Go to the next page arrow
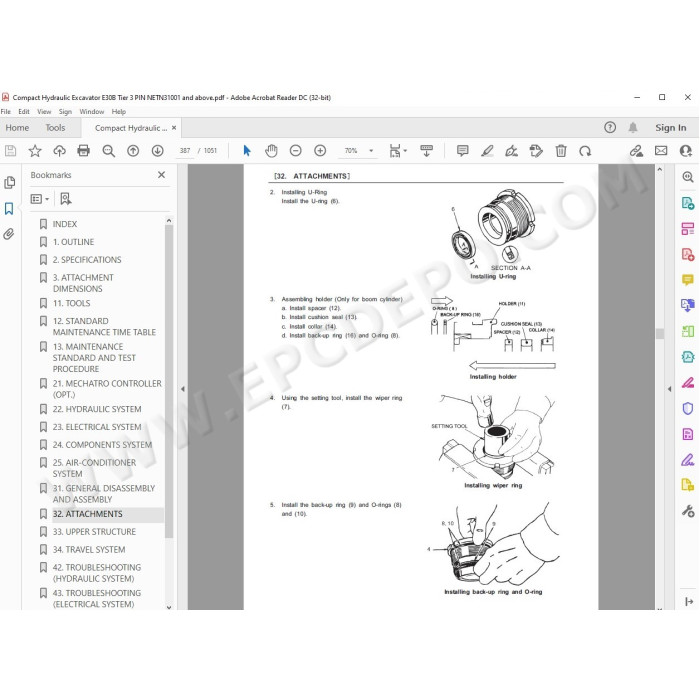700x700 pixels. [158, 151]
